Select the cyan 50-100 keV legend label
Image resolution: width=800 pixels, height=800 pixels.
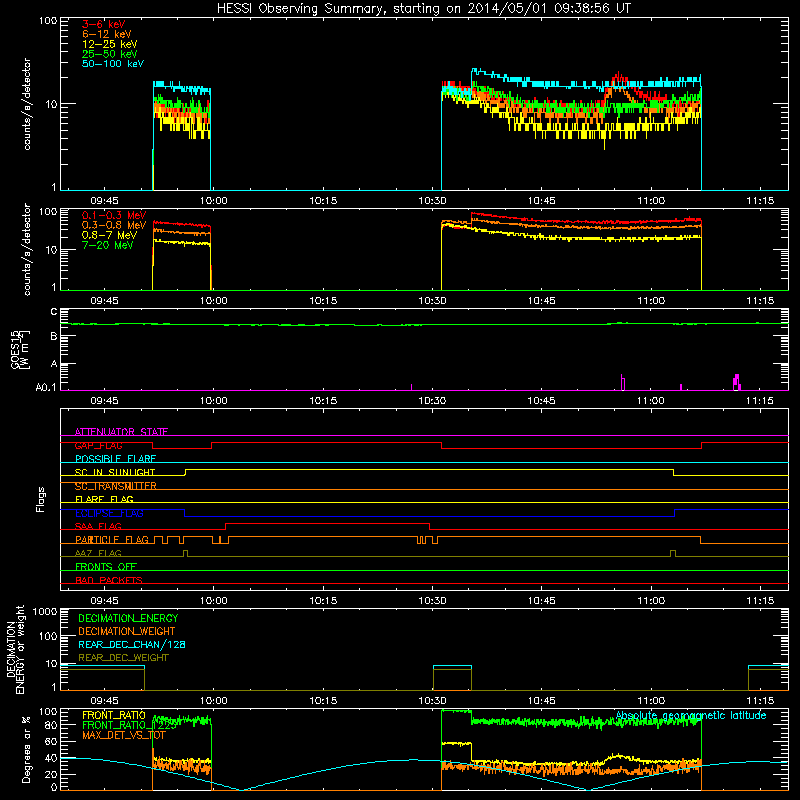[113, 64]
